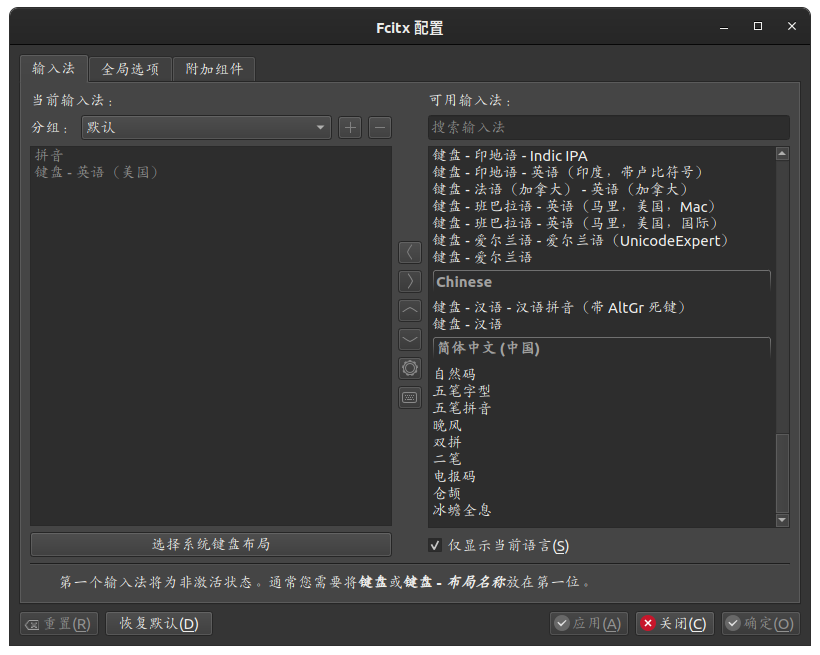Close the Fcitx 配置 window with X
The width and height of the screenshot is (820, 655).
click(792, 26)
